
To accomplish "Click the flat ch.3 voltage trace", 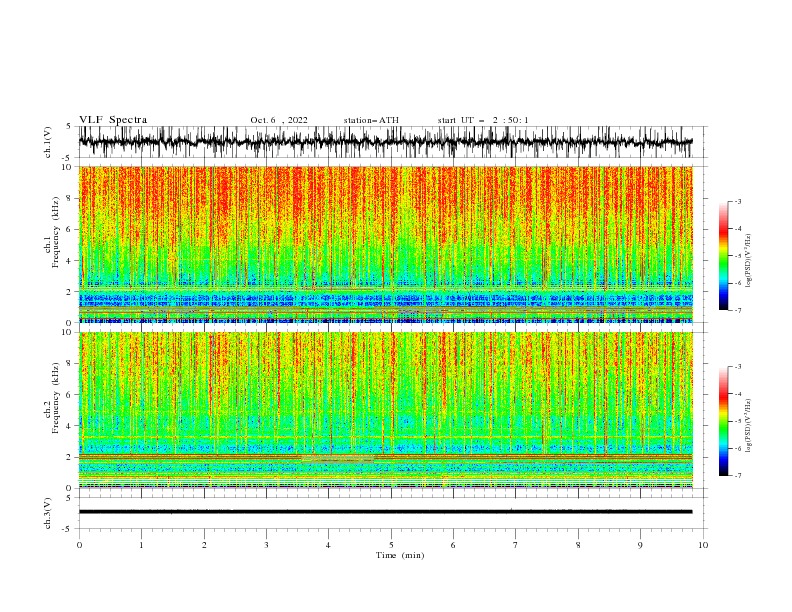I will click(385, 512).
